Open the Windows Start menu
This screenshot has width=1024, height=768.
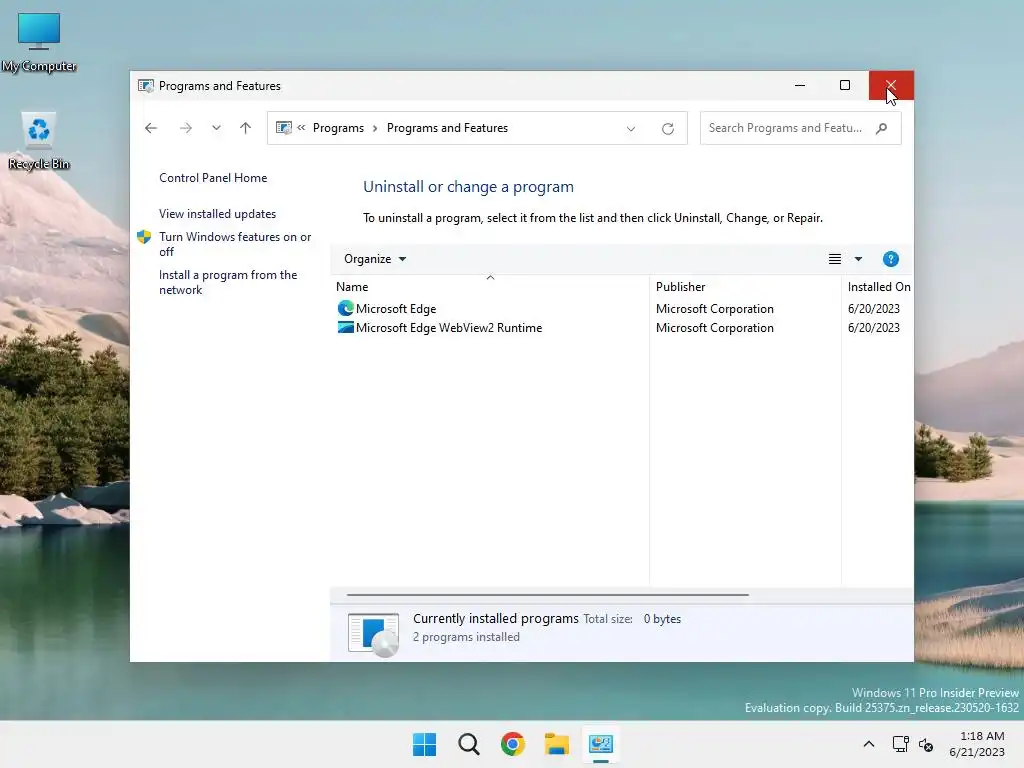[x=424, y=744]
